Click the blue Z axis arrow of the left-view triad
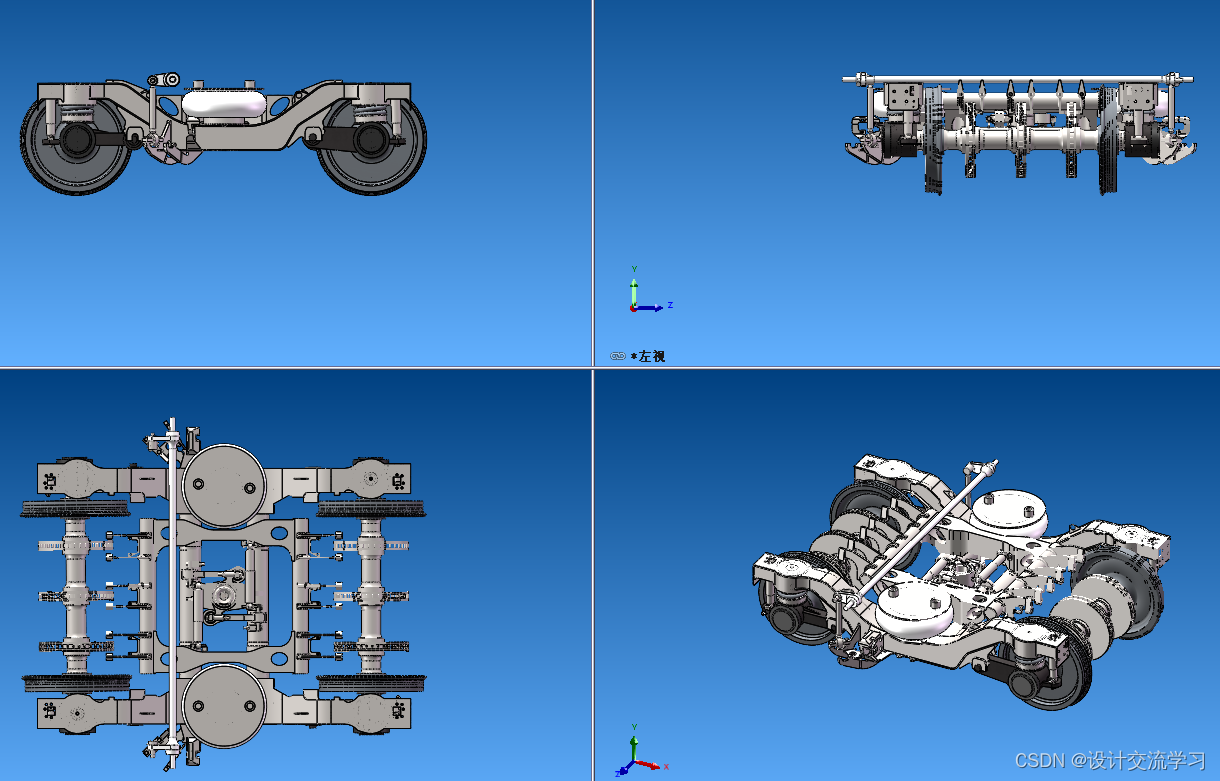Viewport: 1220px width, 781px height. (650, 307)
